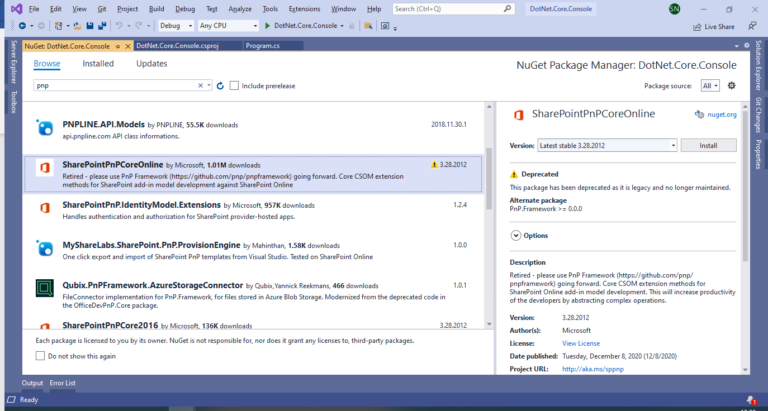The width and height of the screenshot is (768, 411).
Task: Enable the Include prerelease checkbox
Action: (234, 86)
